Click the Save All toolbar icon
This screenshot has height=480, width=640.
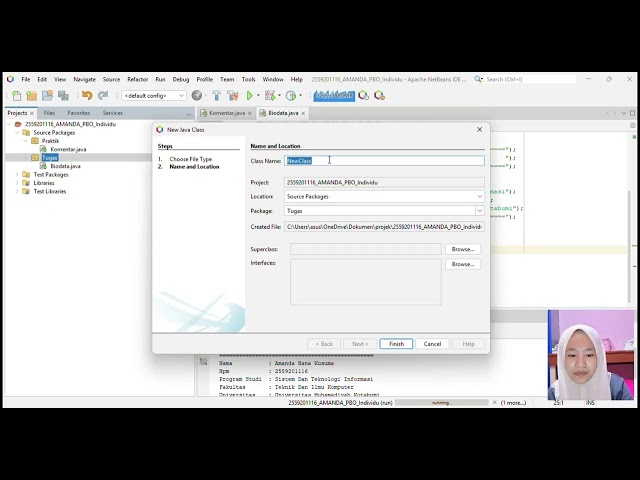(63, 96)
